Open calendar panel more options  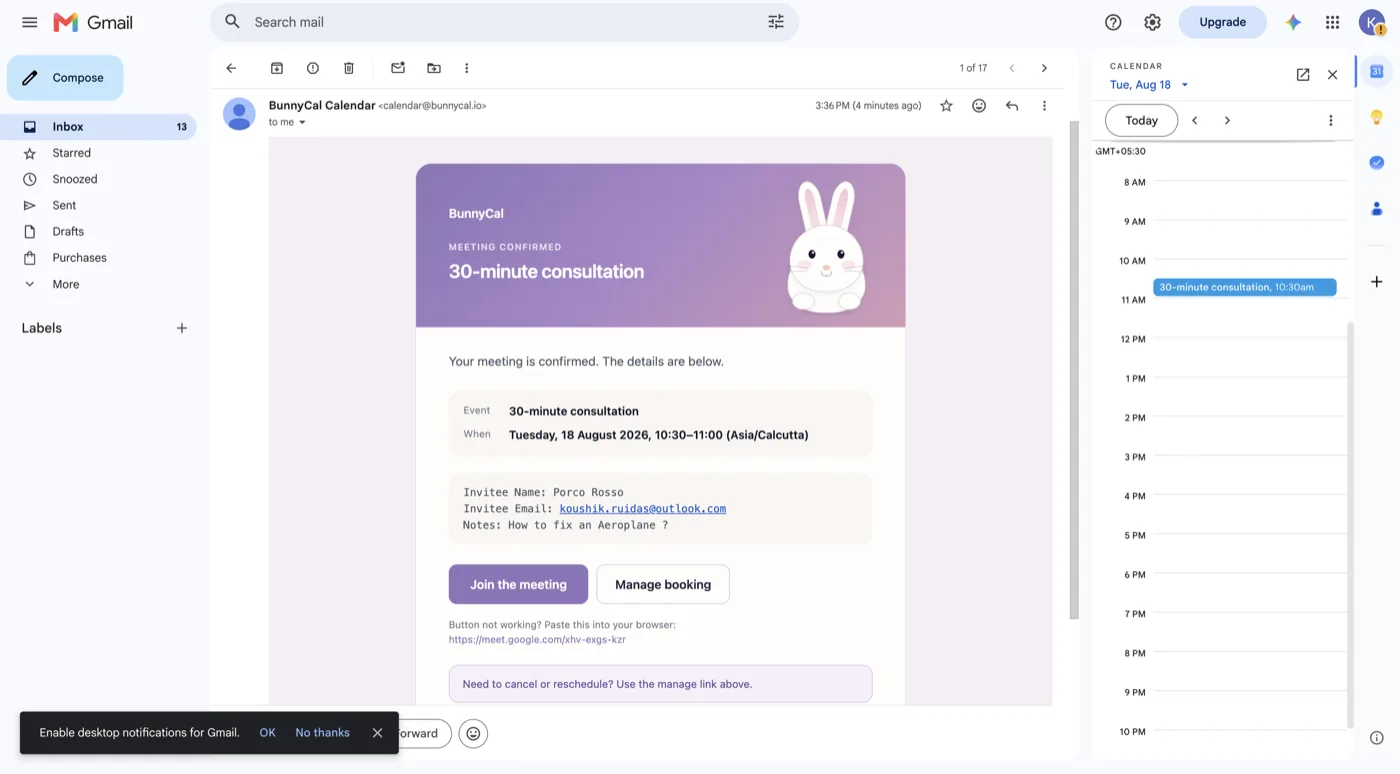1330,120
